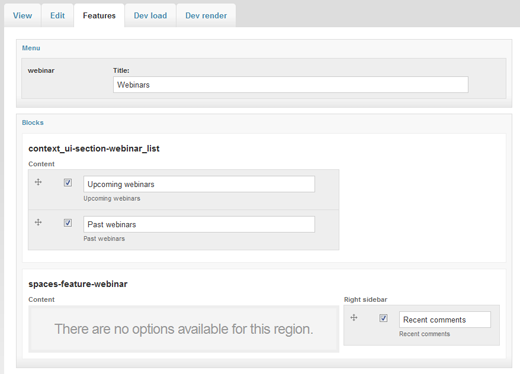Uncheck the Upcoming webinars block checkbox
This screenshot has width=520, height=374.
click(68, 183)
